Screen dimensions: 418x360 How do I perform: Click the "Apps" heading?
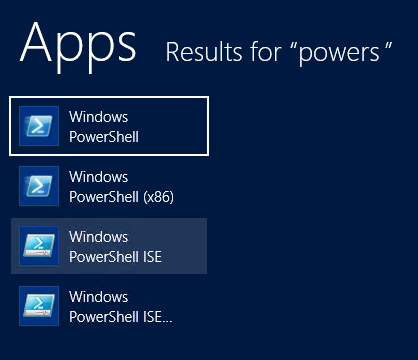(x=78, y=47)
